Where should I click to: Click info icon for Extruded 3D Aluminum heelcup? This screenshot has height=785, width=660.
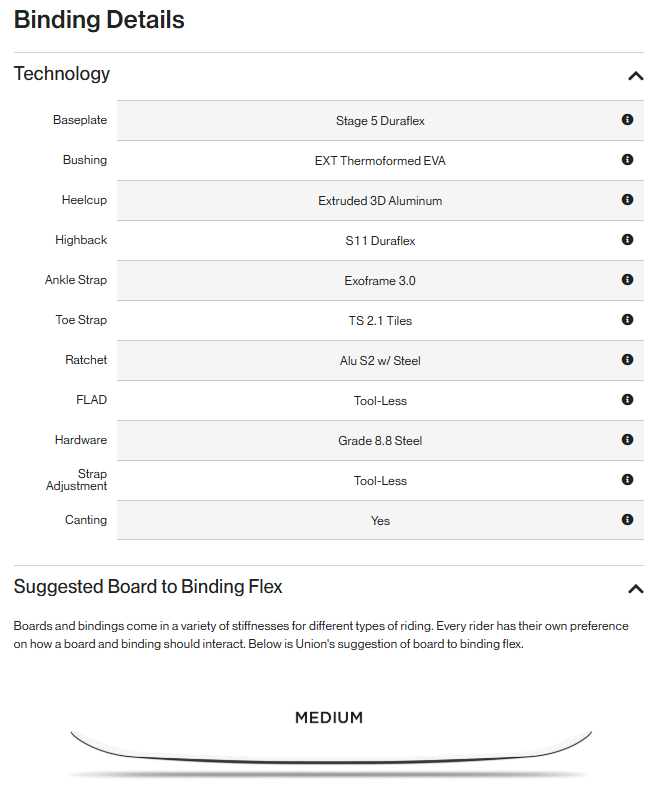(627, 200)
